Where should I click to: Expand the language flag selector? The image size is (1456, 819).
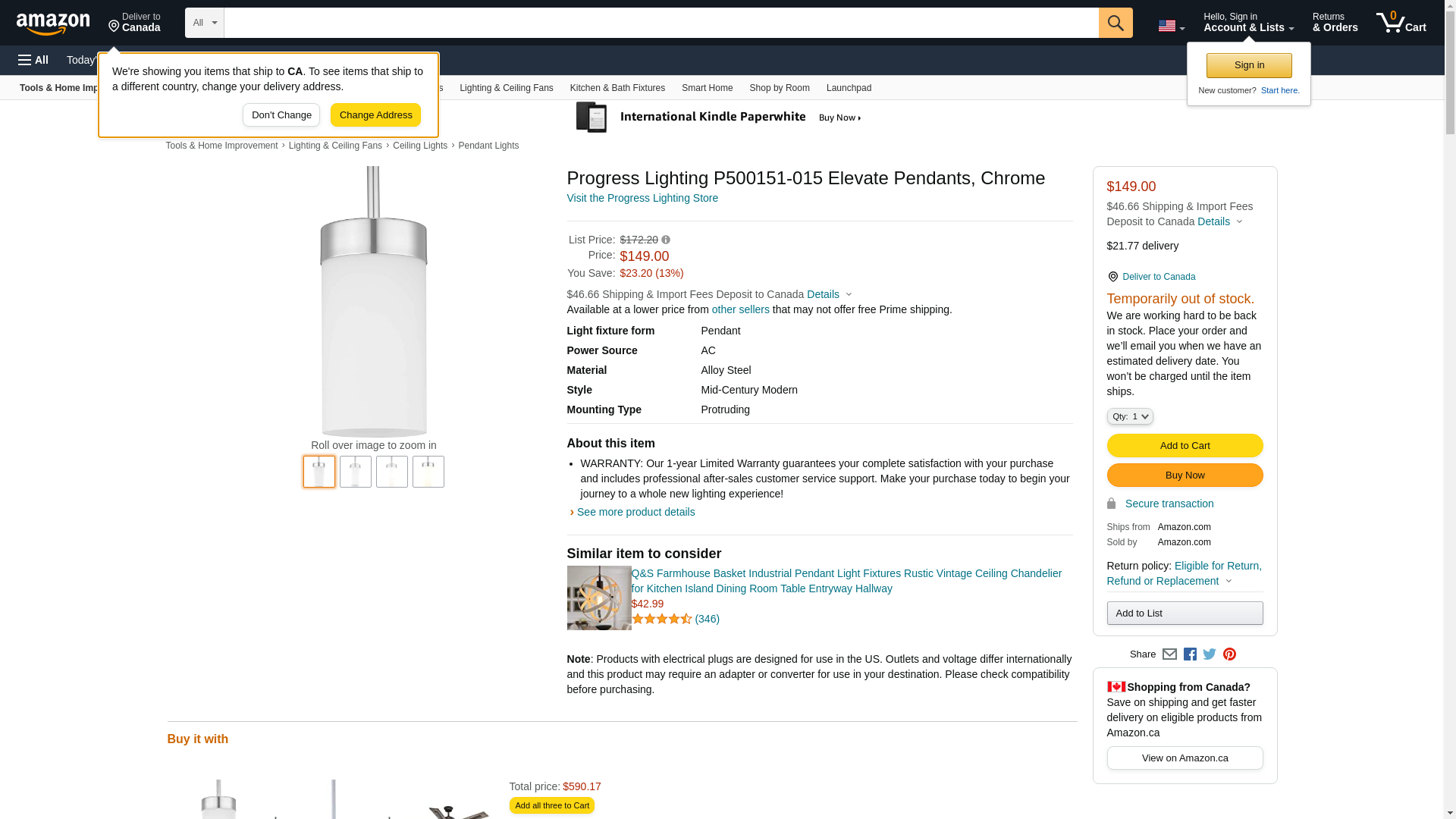(x=1171, y=27)
